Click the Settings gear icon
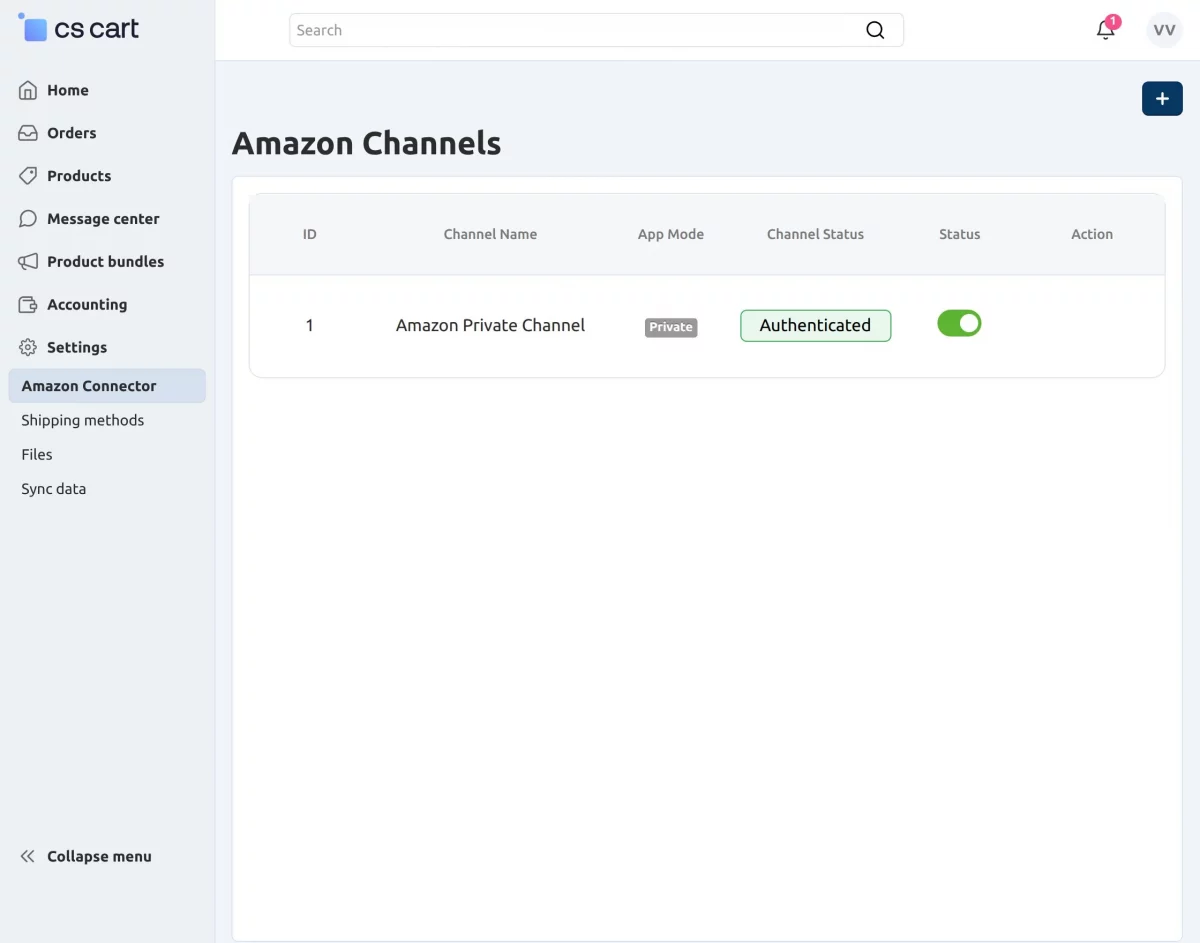Image resolution: width=1200 pixels, height=943 pixels. point(28,348)
